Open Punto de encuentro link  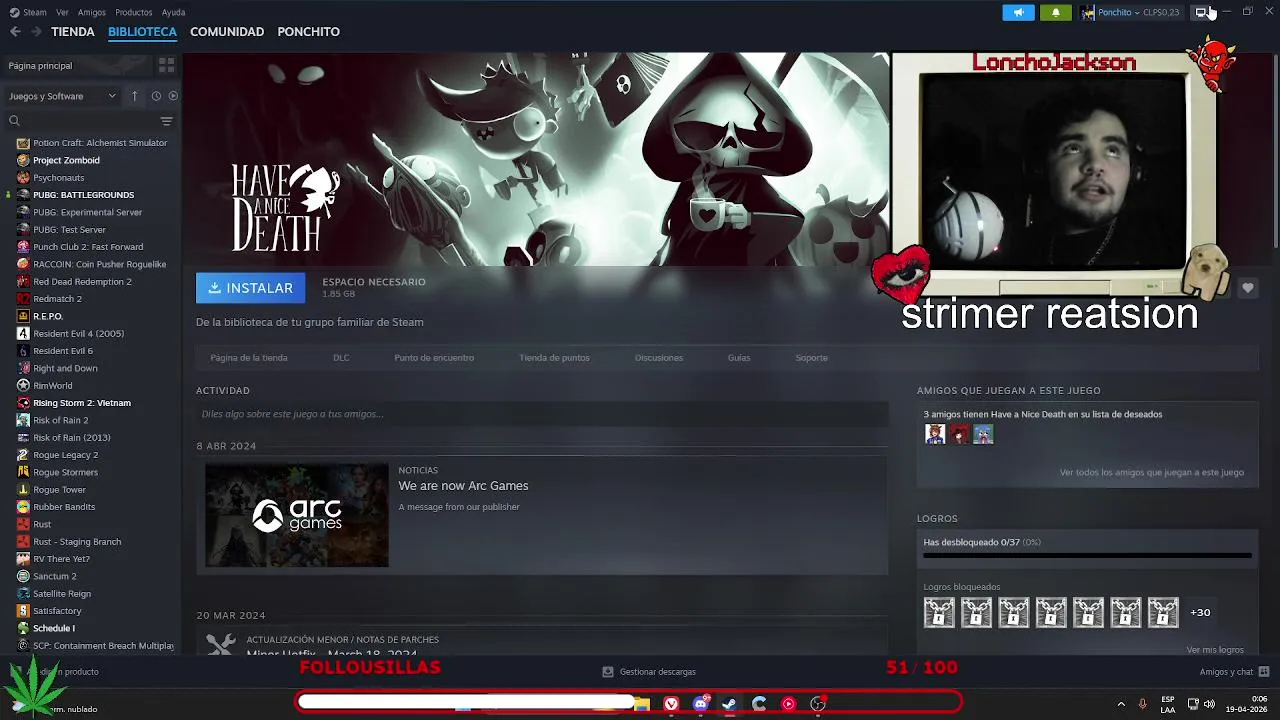click(434, 358)
